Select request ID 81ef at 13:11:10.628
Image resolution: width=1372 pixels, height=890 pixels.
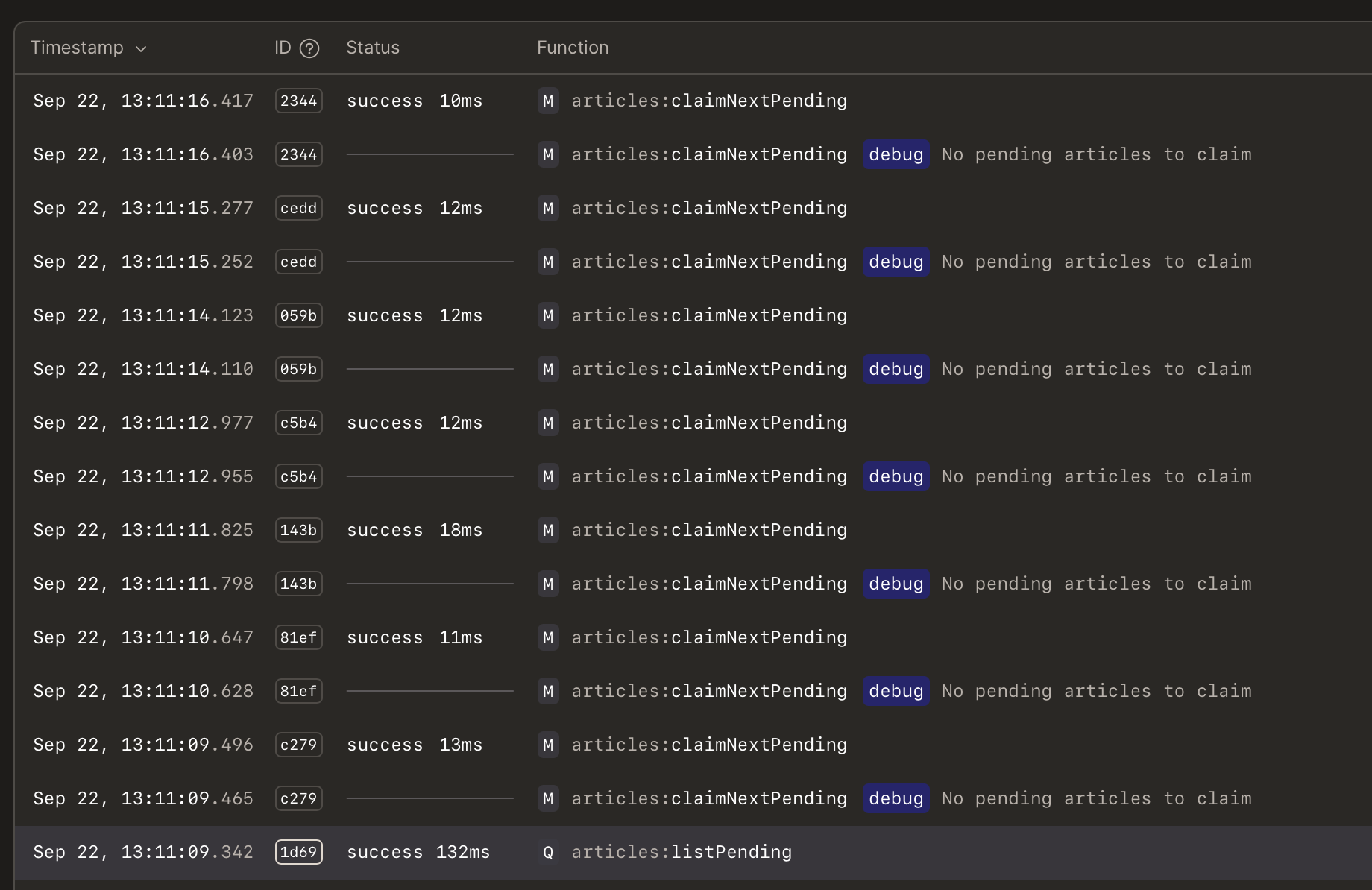coord(298,691)
